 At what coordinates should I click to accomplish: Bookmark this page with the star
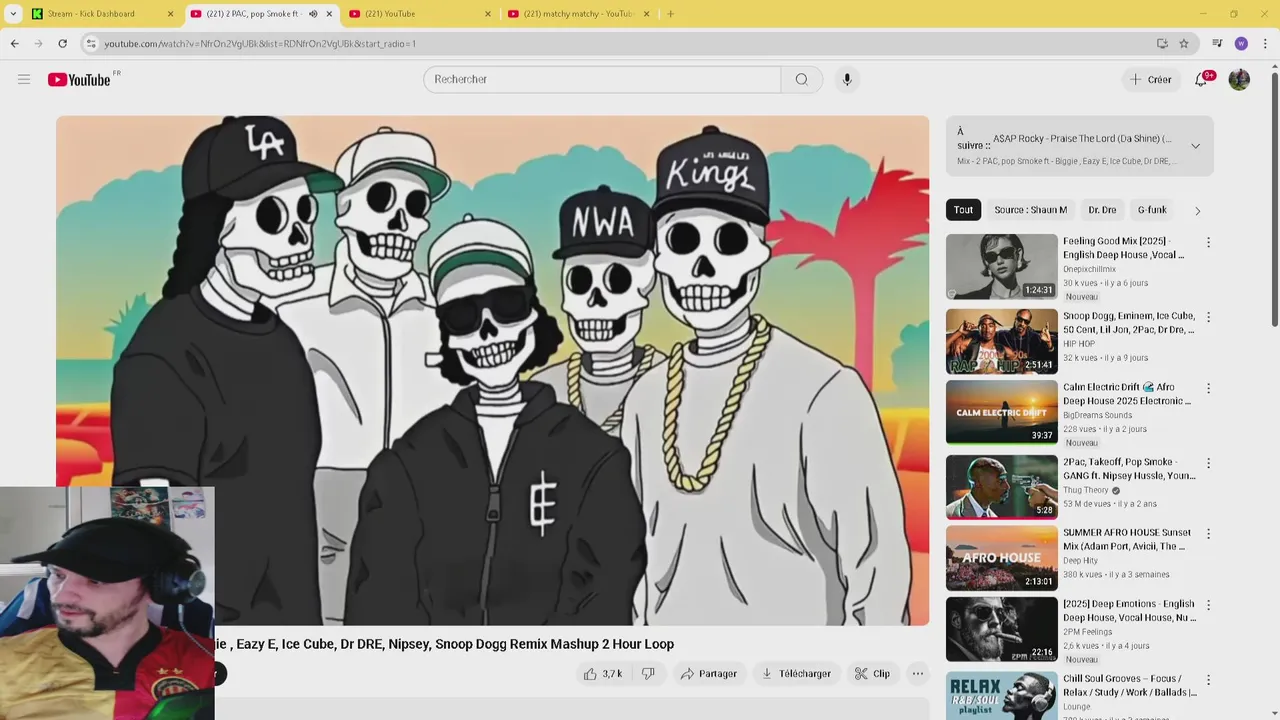click(x=1184, y=43)
